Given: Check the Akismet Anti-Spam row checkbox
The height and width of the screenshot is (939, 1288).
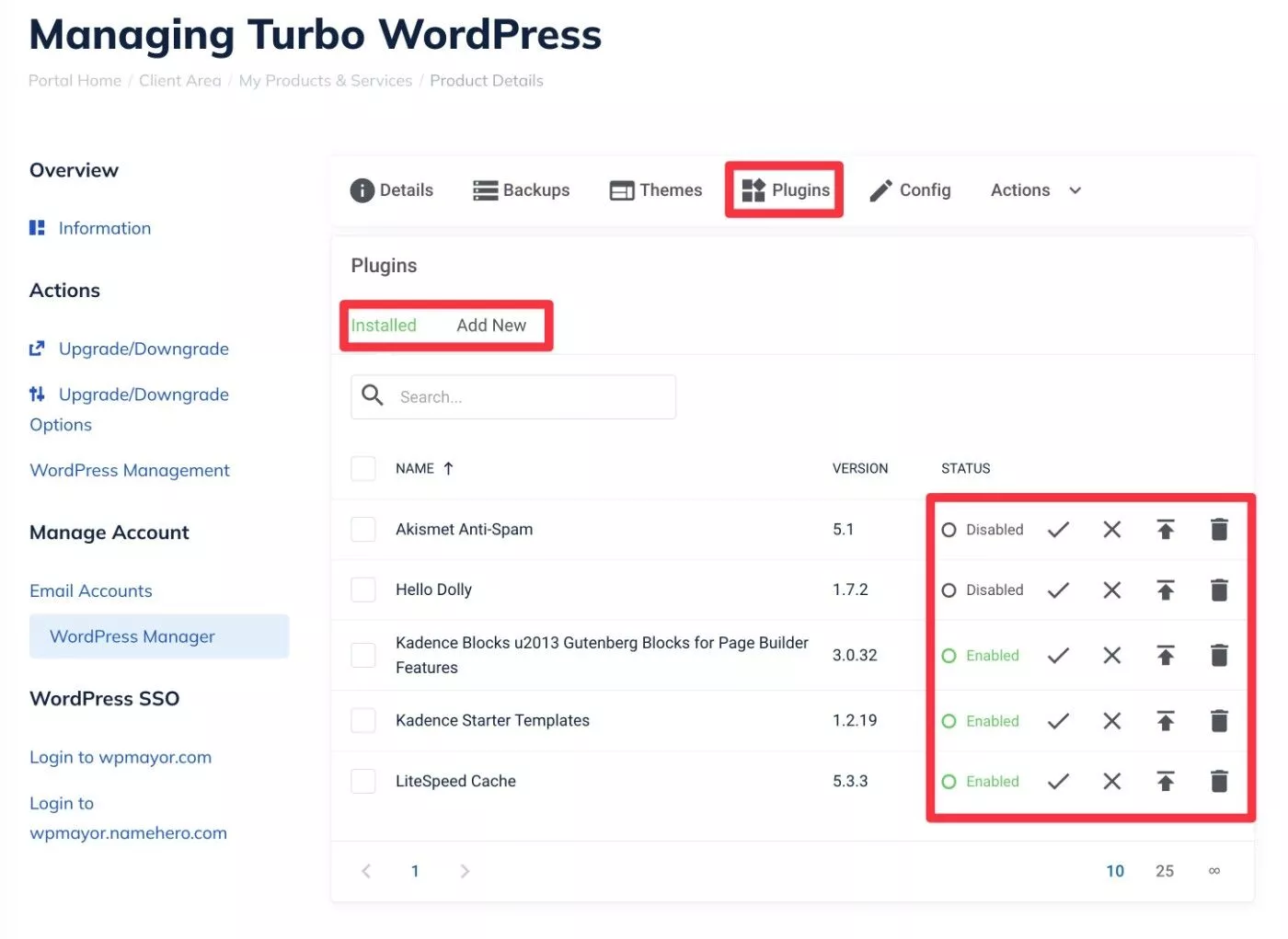Looking at the screenshot, I should coord(363,530).
